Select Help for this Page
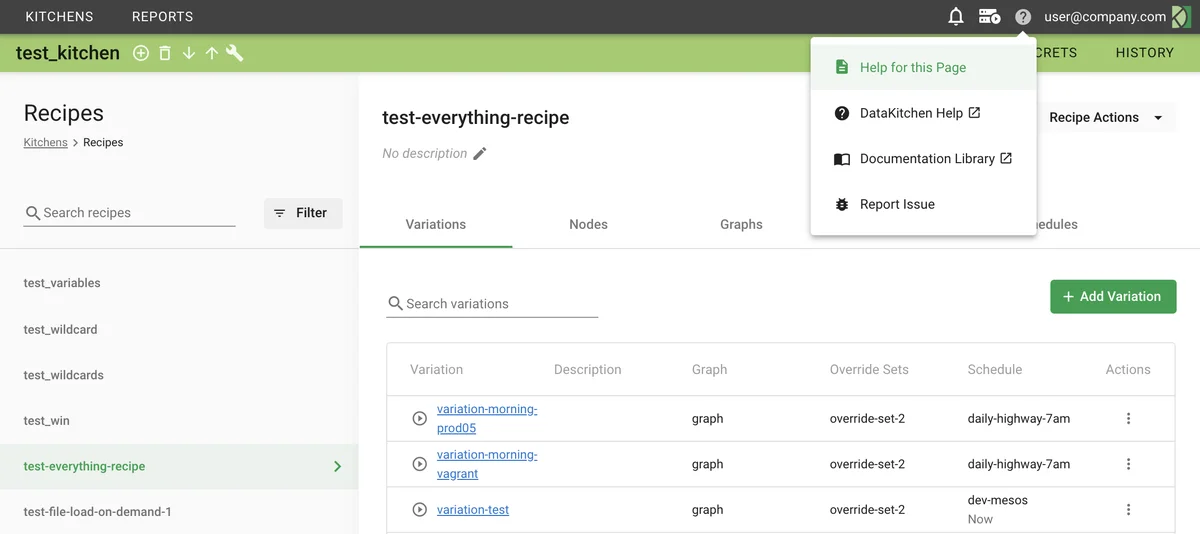This screenshot has width=1200, height=534. 913,68
